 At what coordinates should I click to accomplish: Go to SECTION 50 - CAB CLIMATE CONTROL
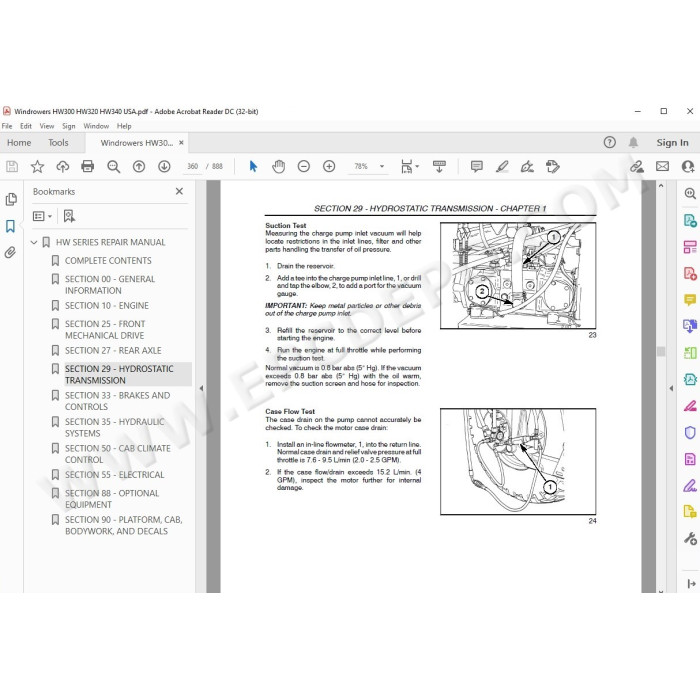(x=118, y=454)
